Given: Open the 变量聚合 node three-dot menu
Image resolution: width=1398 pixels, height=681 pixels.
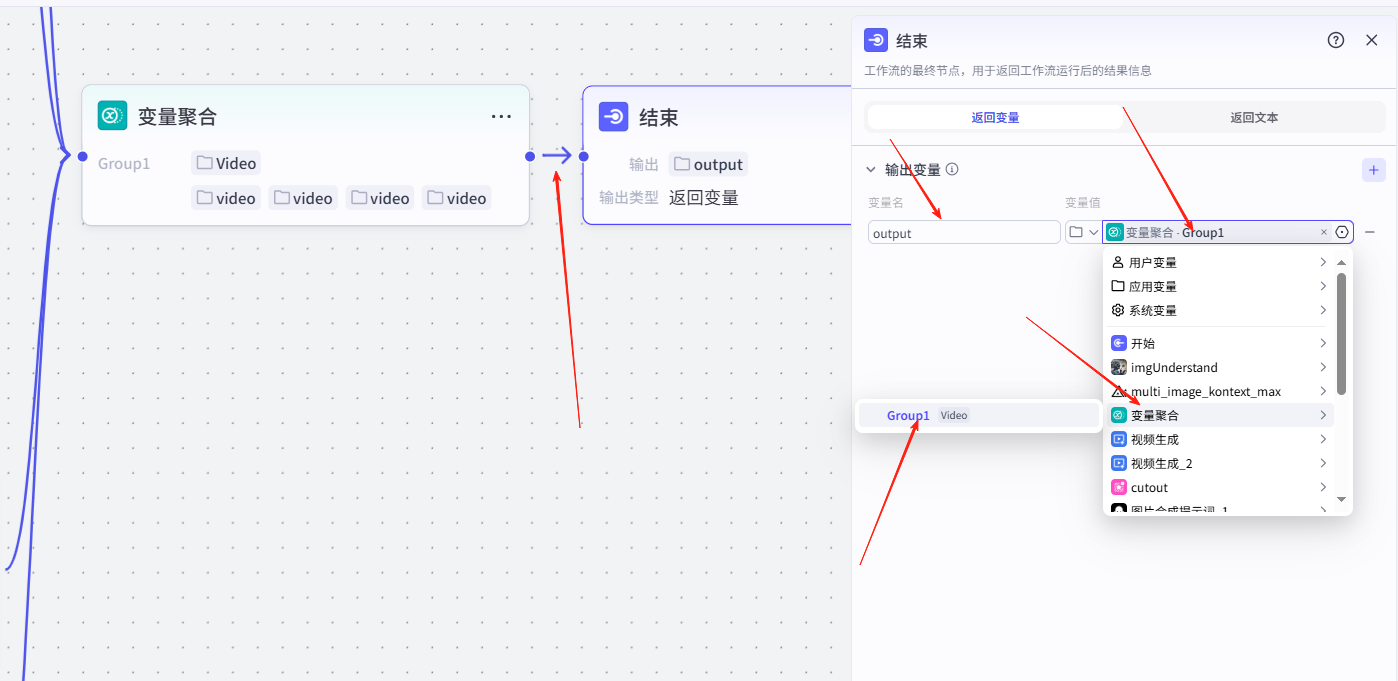Looking at the screenshot, I should click(x=501, y=117).
